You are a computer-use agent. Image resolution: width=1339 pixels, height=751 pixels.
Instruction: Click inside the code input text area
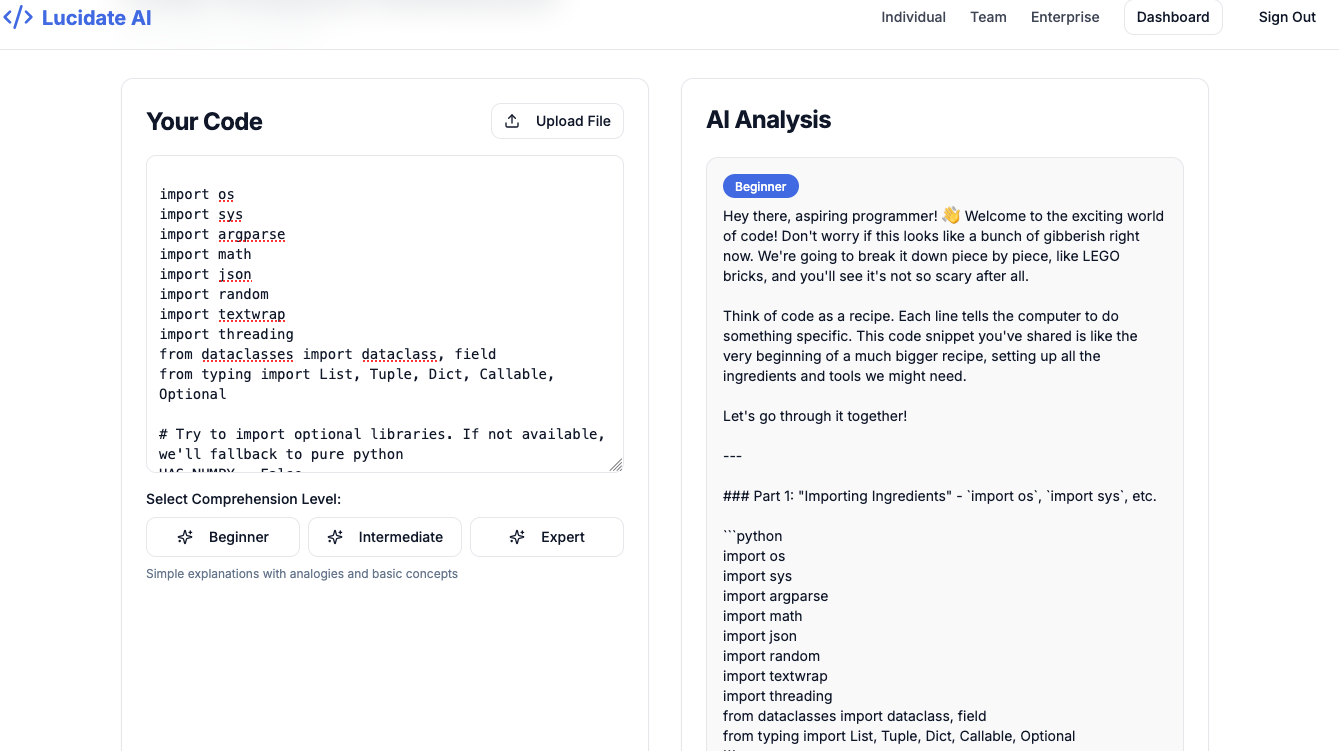pos(385,314)
